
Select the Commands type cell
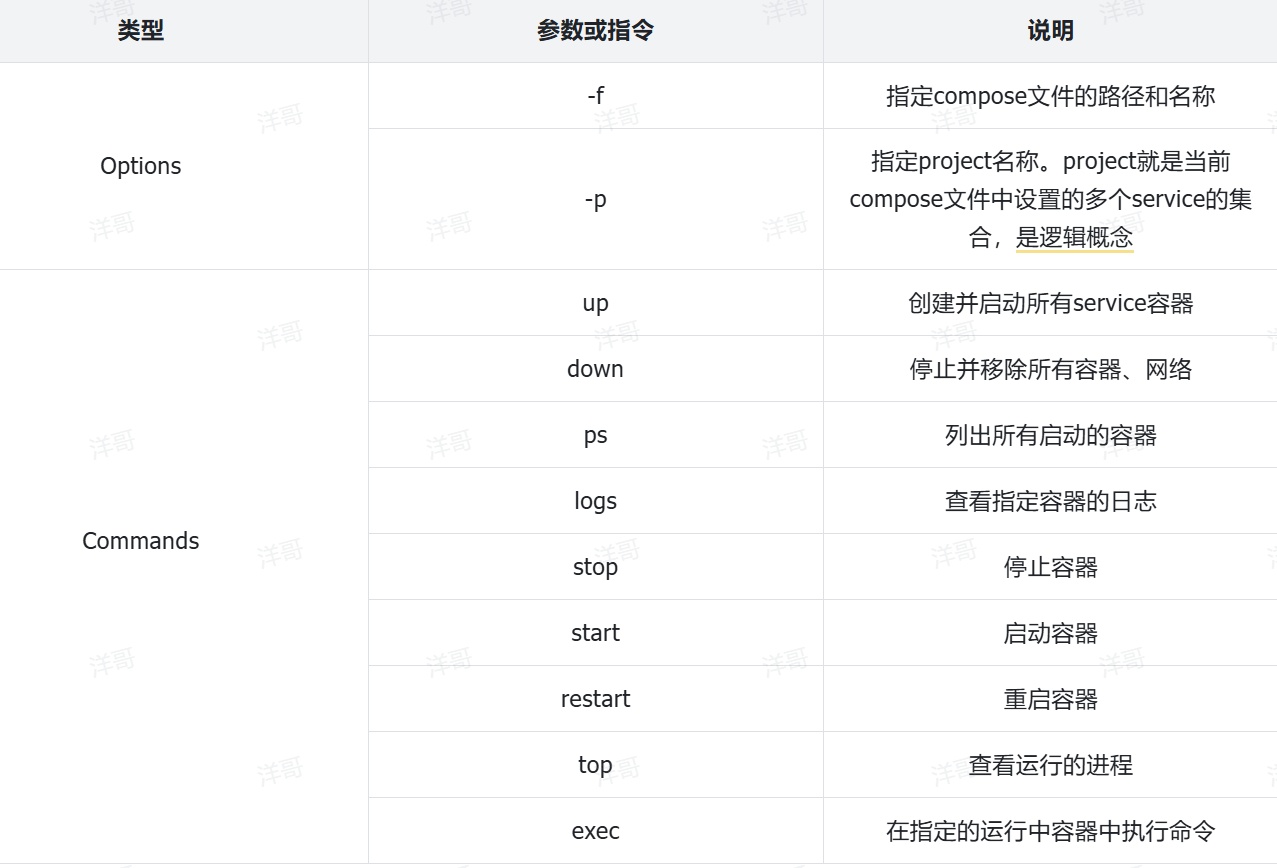[141, 541]
